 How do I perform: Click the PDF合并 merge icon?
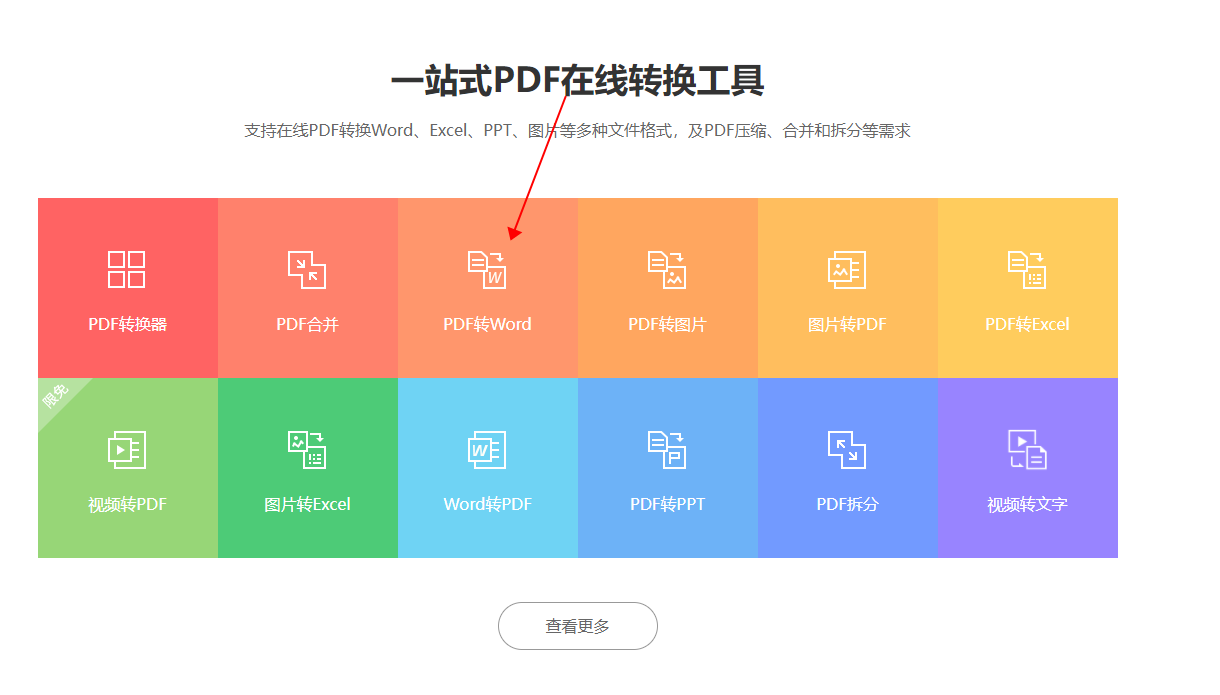[x=307, y=269]
